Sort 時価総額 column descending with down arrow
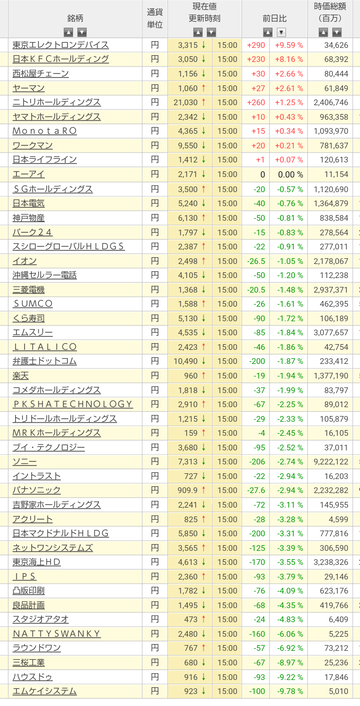Image resolution: width=360 pixels, height=706 pixels. (337, 32)
